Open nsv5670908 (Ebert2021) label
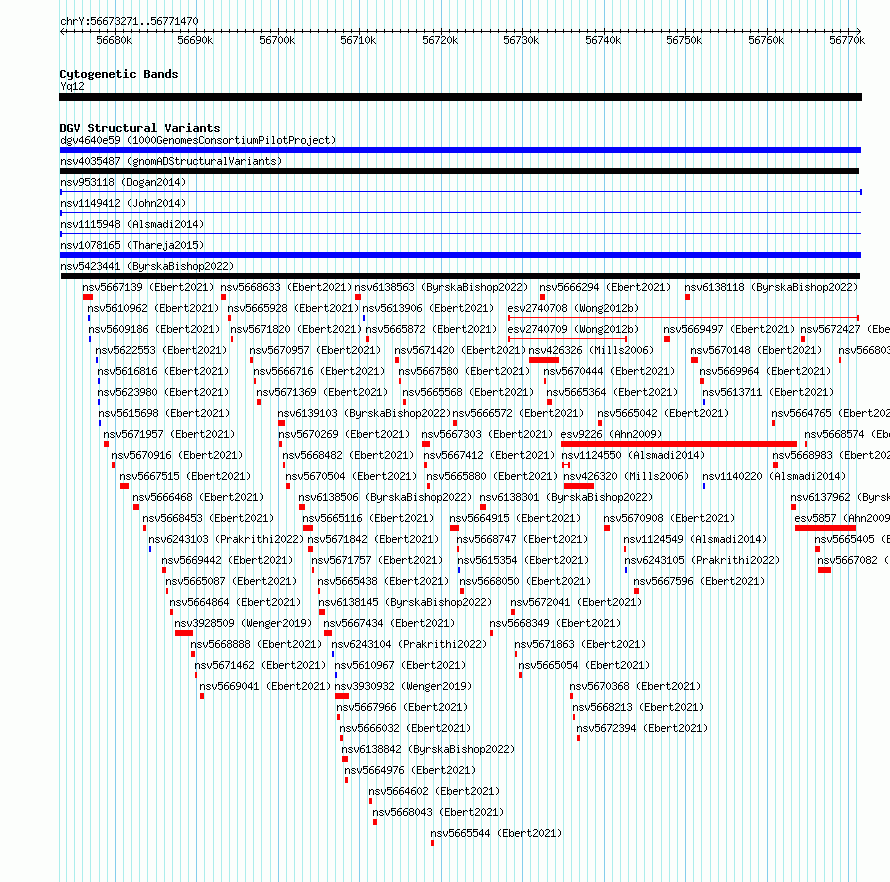This screenshot has height=882, width=890. point(669,518)
